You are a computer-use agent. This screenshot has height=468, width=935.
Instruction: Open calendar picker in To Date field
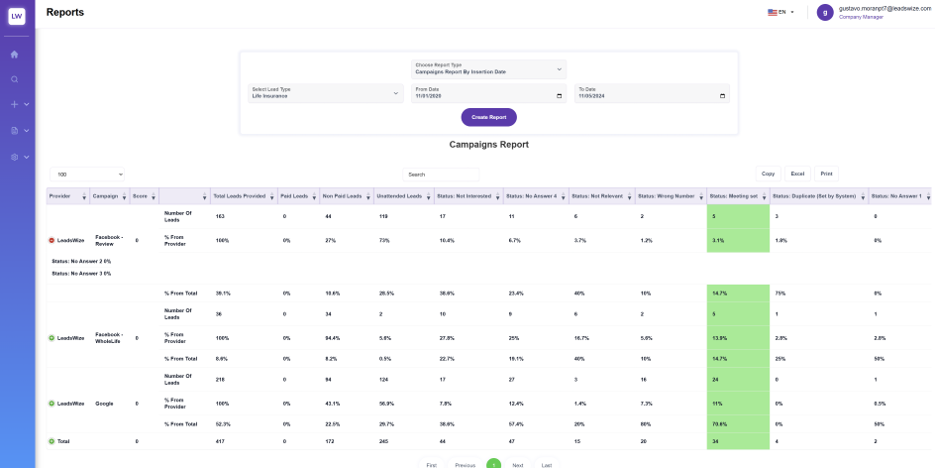coord(722,96)
